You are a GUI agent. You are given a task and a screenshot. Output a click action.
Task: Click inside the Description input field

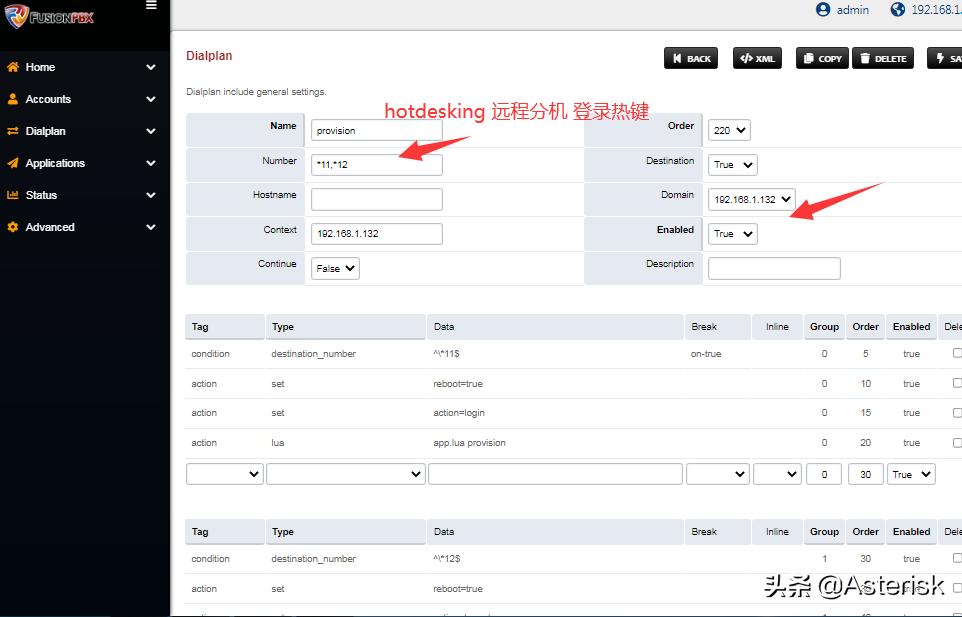pos(773,268)
